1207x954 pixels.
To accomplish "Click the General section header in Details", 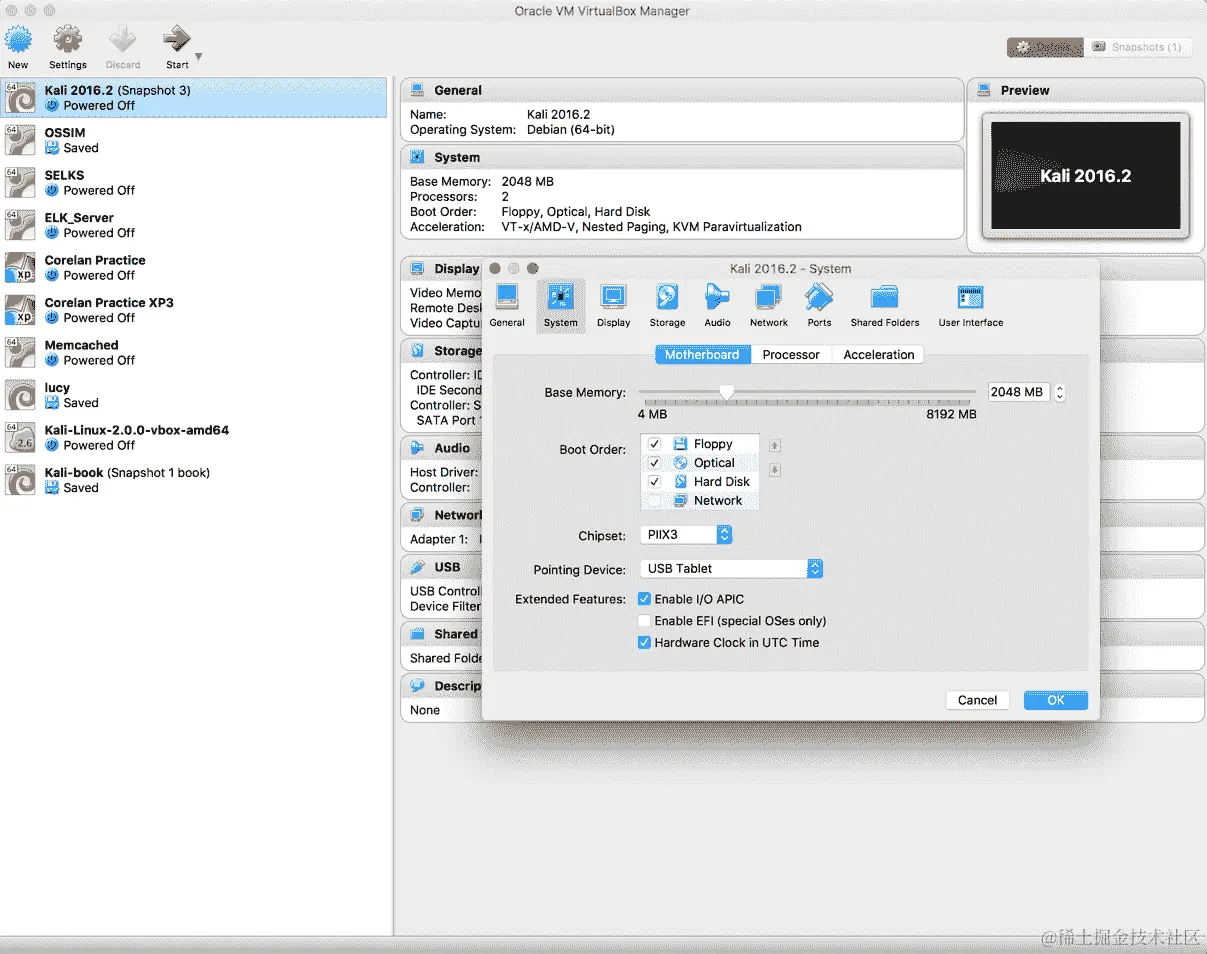I will [682, 90].
